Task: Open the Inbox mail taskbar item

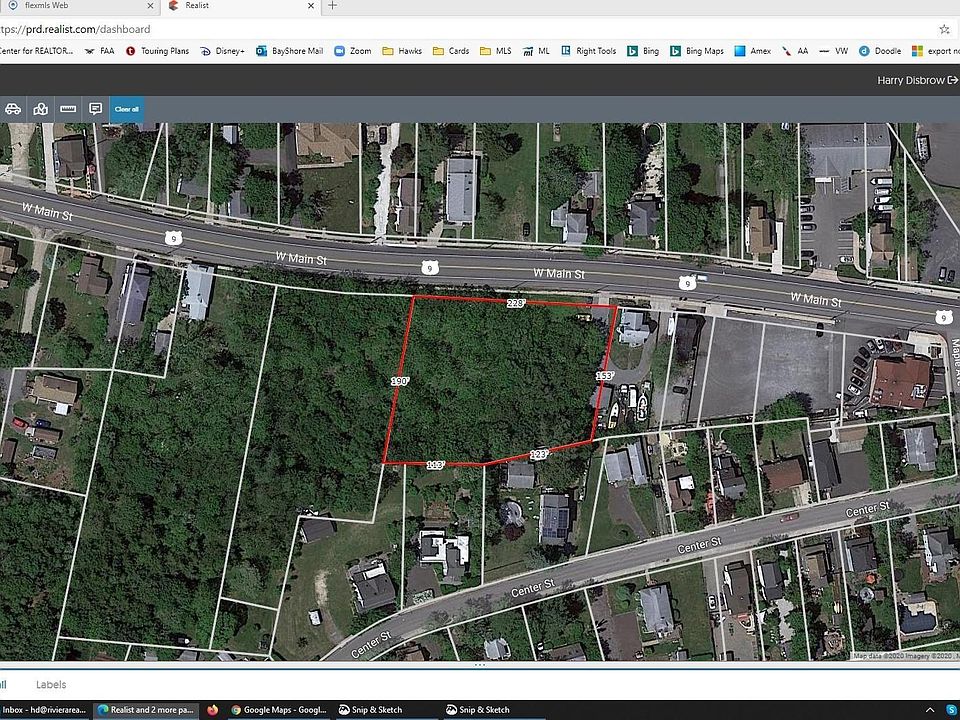Action: point(45,710)
